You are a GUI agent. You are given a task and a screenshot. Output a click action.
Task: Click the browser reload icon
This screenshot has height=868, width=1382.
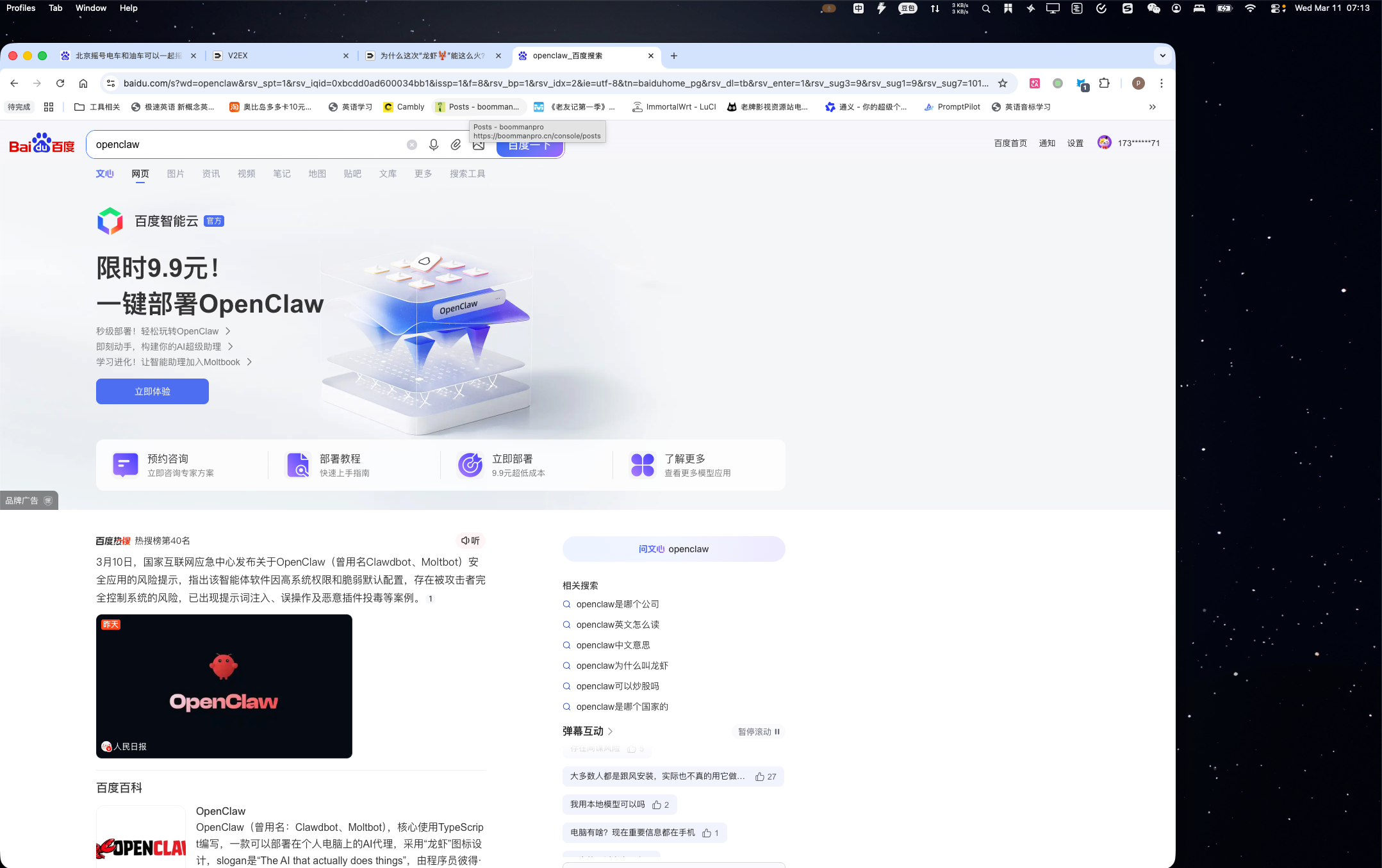point(60,83)
